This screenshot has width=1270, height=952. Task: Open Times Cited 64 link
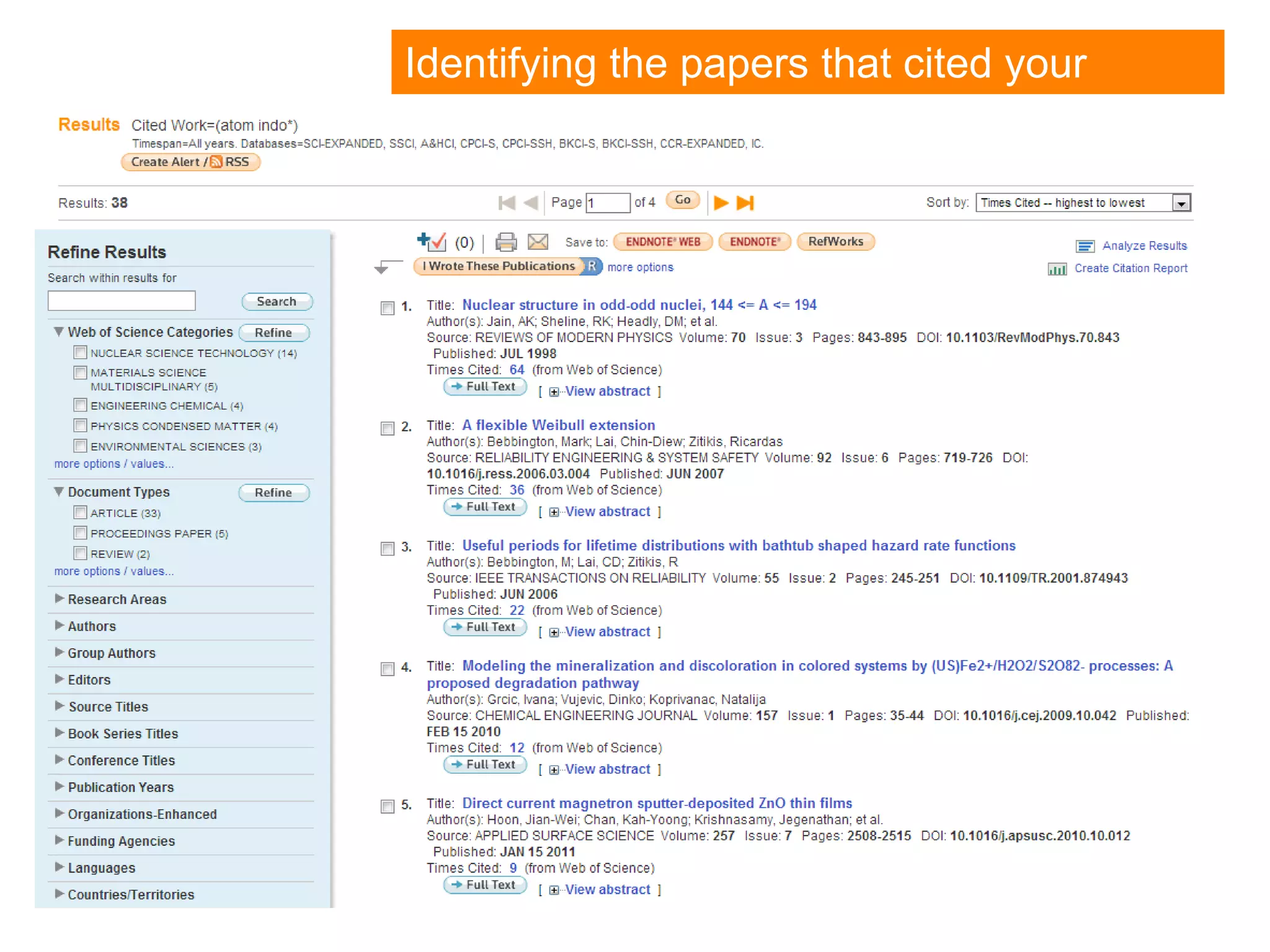tap(517, 370)
